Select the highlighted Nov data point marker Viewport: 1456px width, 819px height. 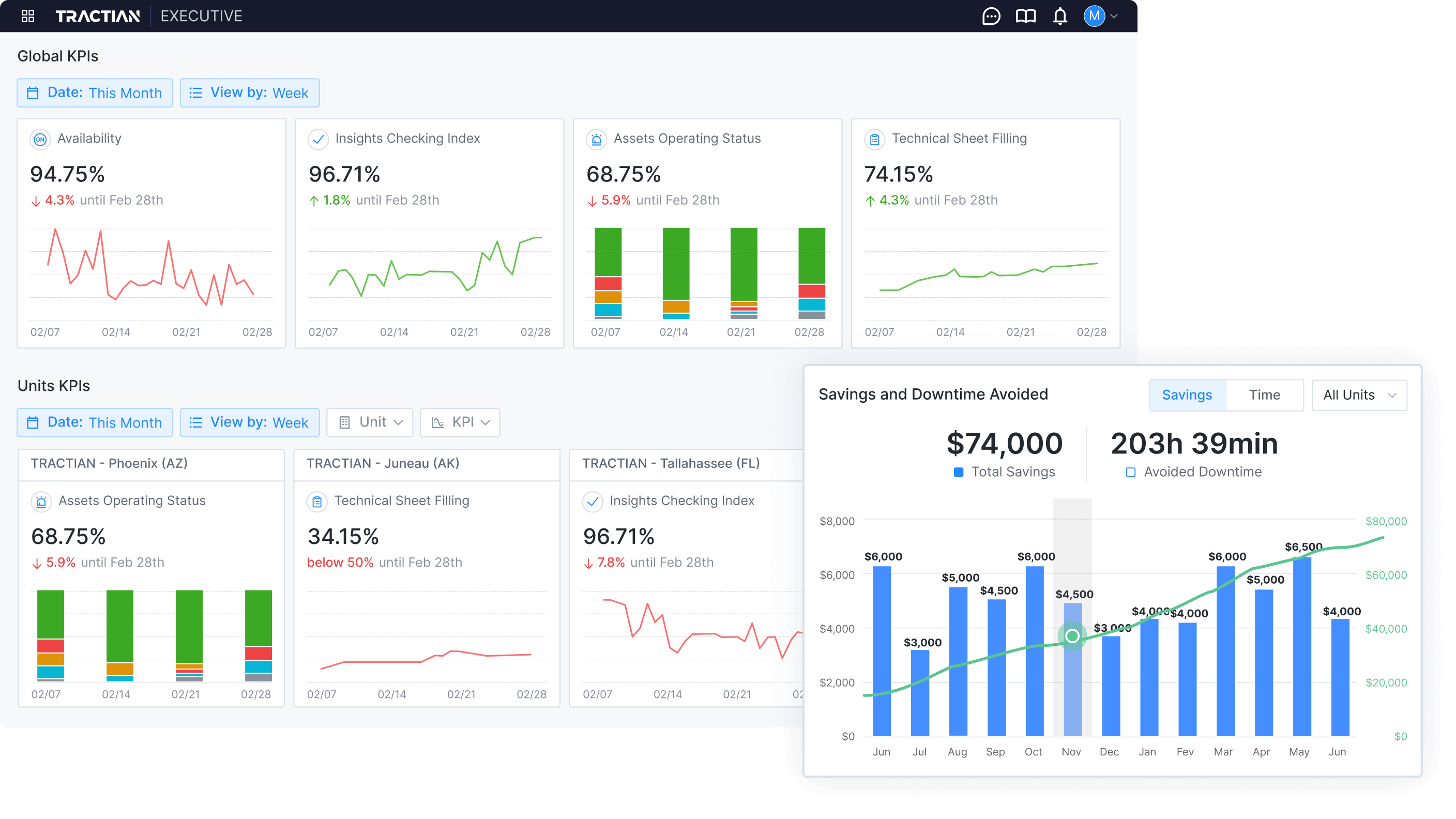pos(1071,636)
